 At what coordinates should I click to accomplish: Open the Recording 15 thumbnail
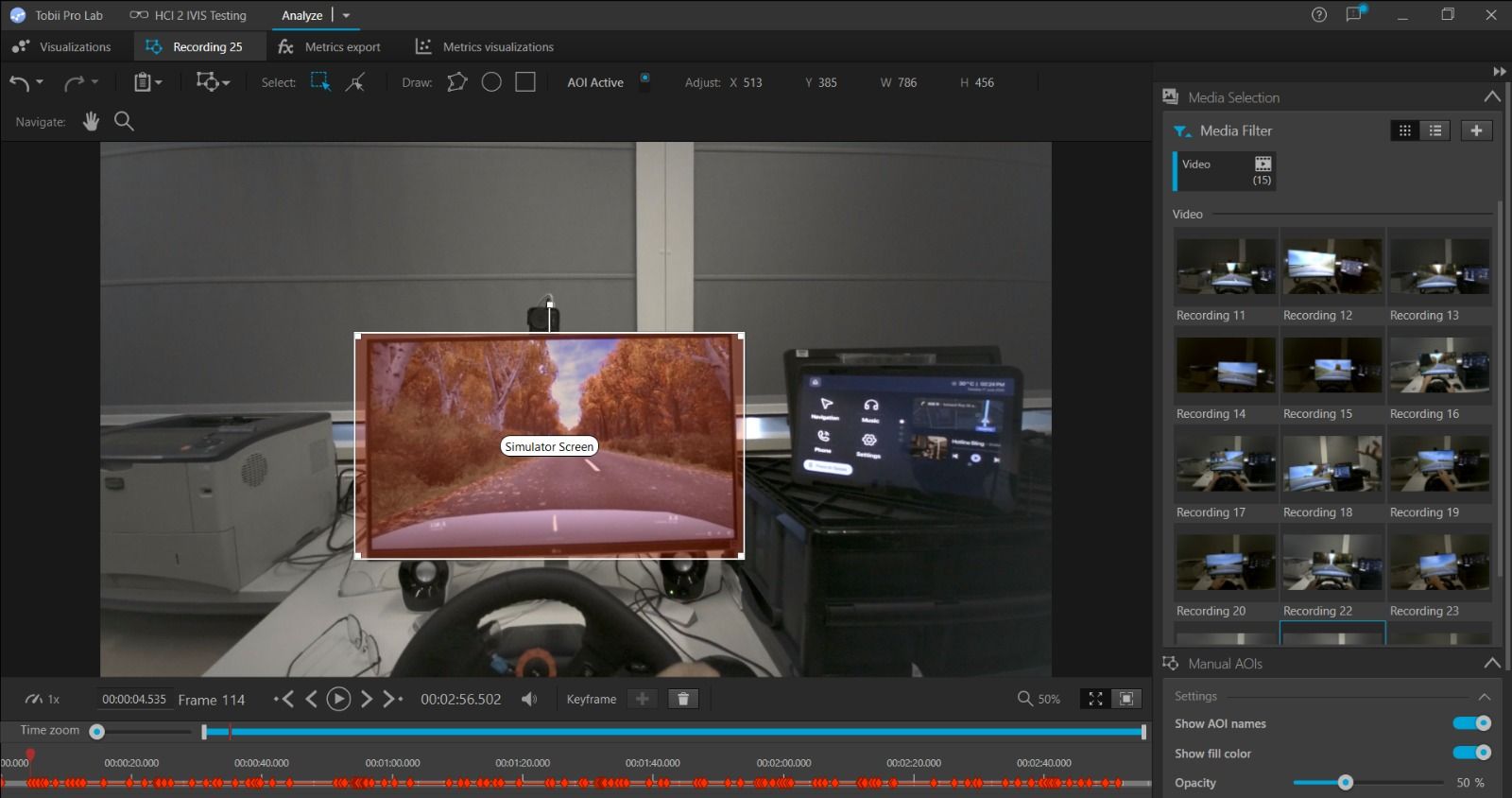click(x=1332, y=366)
